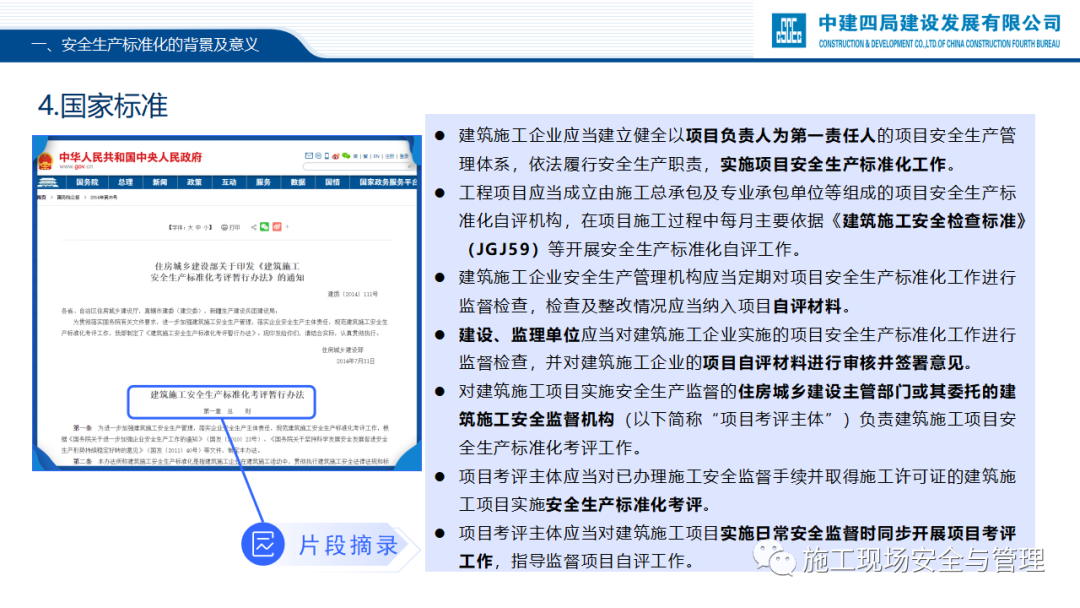Image resolution: width=1080 pixels, height=608 pixels.
Task: Click the 中华人民共和国中央人民政府 site title
Action: click(130, 157)
